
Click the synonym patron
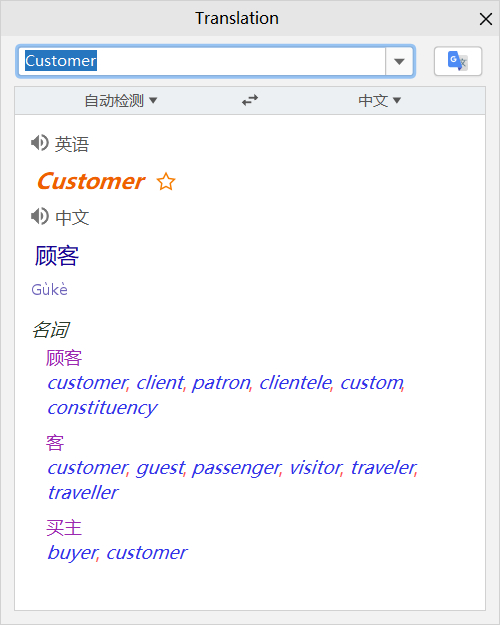tap(221, 383)
